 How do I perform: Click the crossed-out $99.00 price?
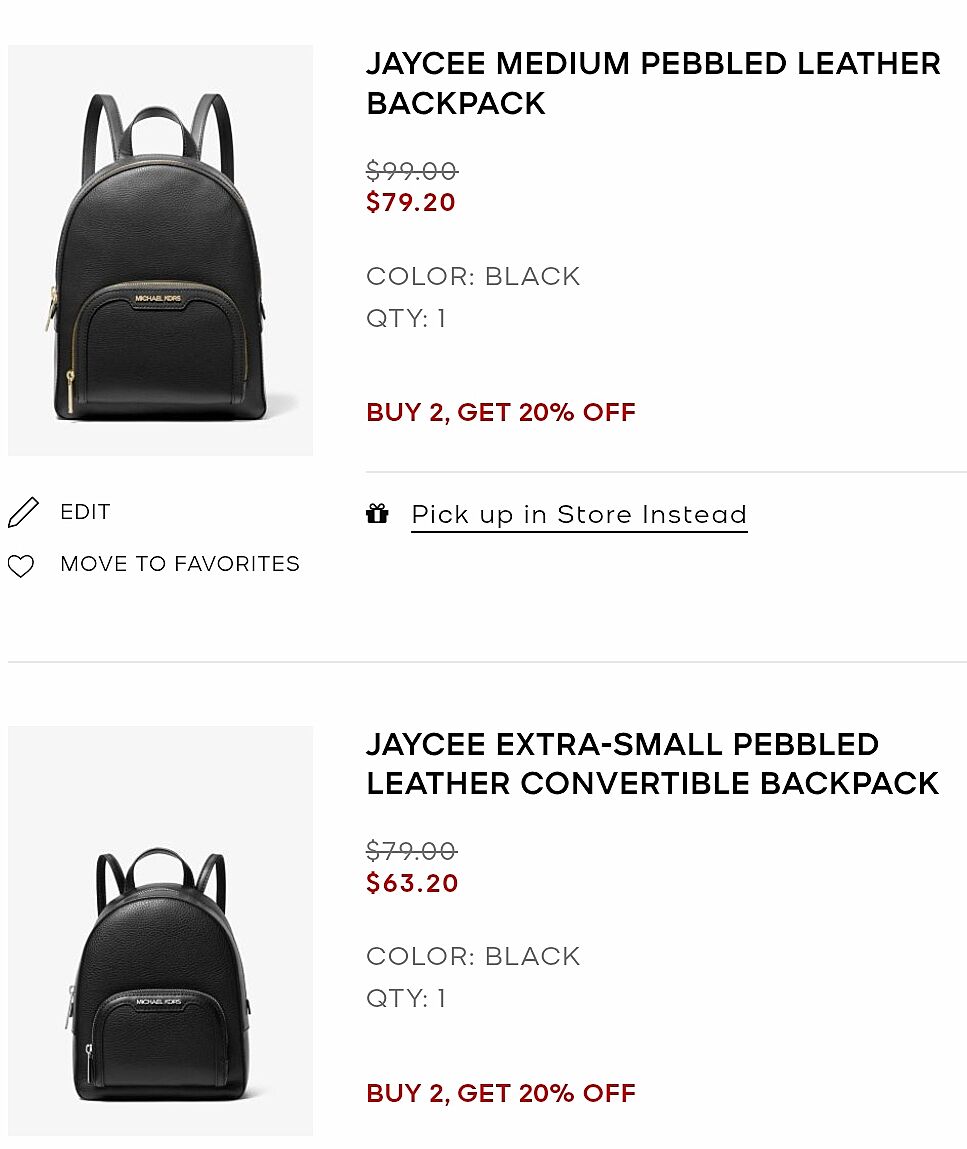pos(411,171)
